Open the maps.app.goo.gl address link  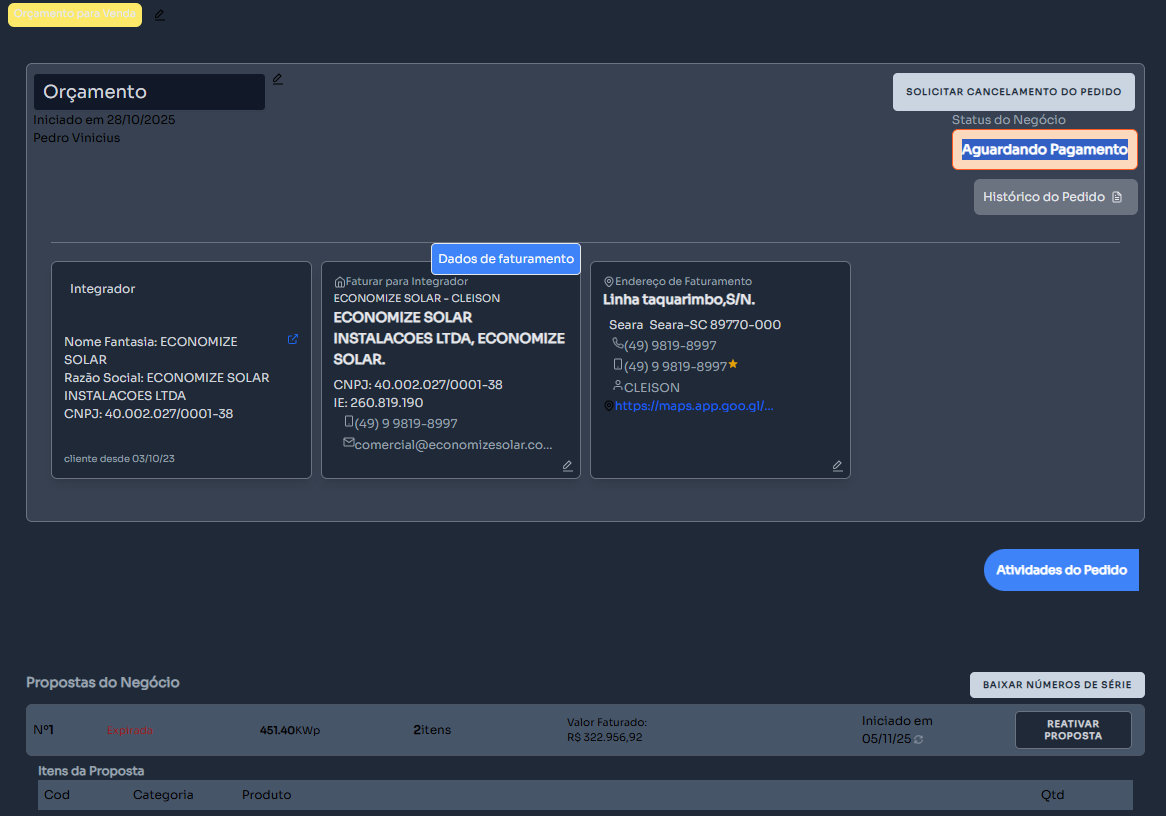click(x=694, y=406)
